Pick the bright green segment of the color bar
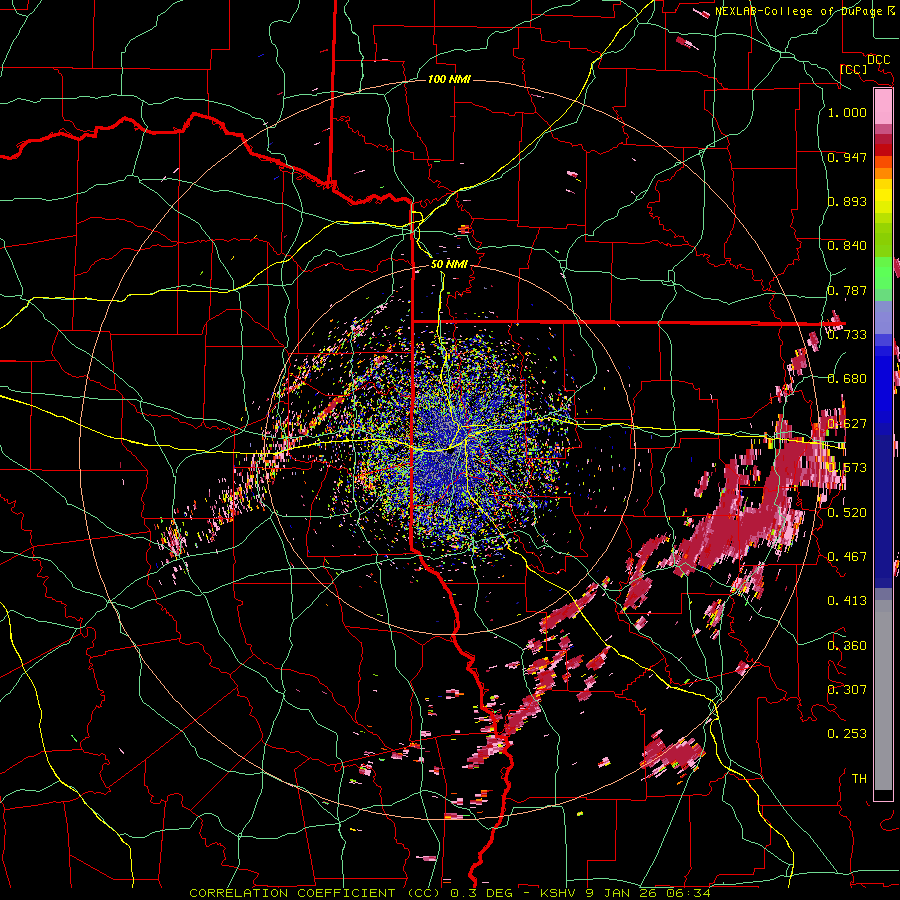The width and height of the screenshot is (900, 900). (x=883, y=273)
